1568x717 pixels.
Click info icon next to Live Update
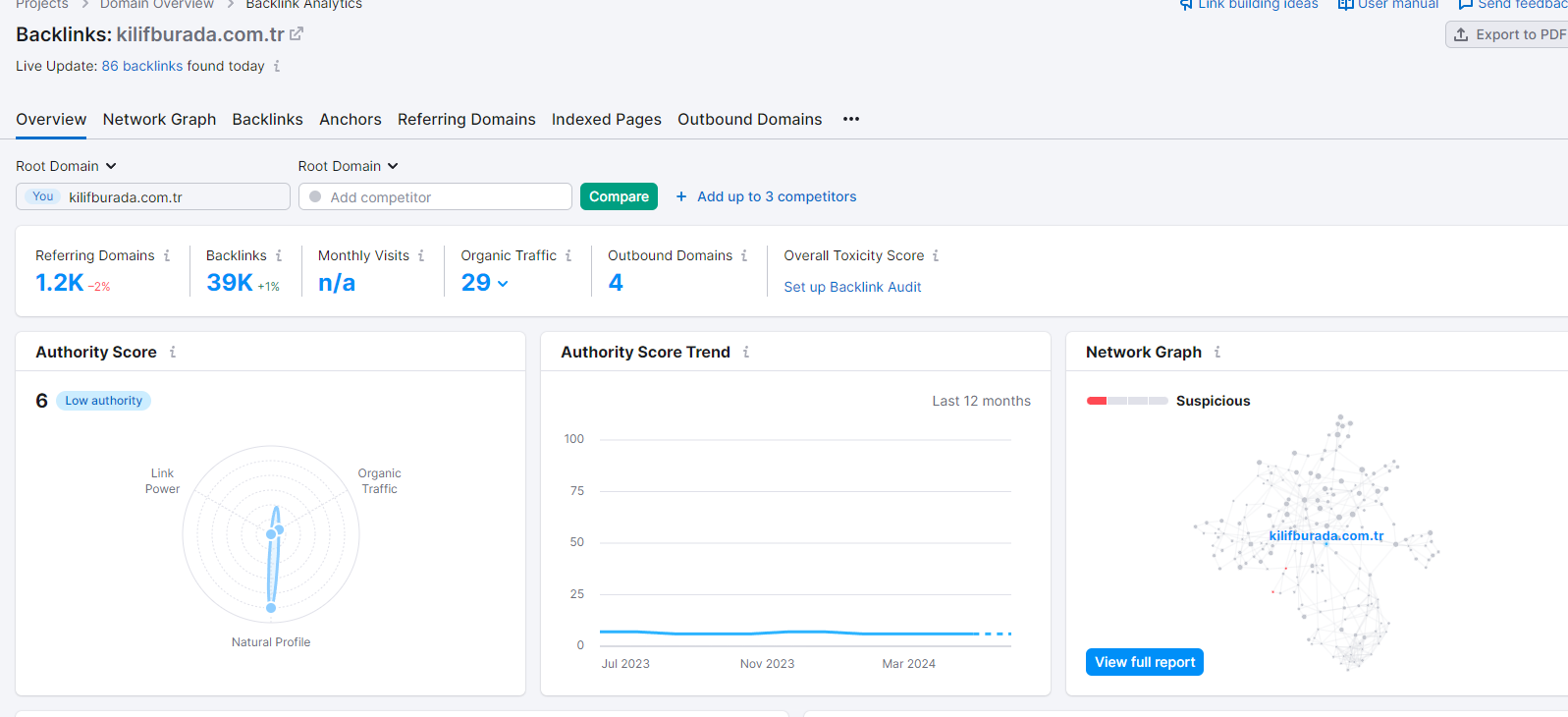tap(277, 66)
